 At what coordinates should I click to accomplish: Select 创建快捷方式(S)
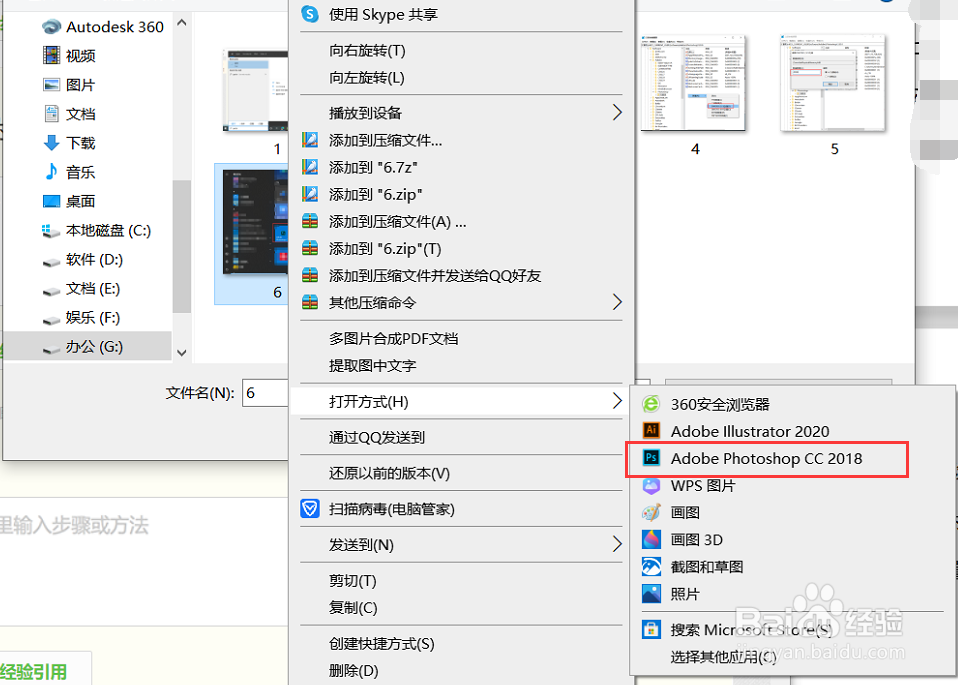tap(382, 643)
